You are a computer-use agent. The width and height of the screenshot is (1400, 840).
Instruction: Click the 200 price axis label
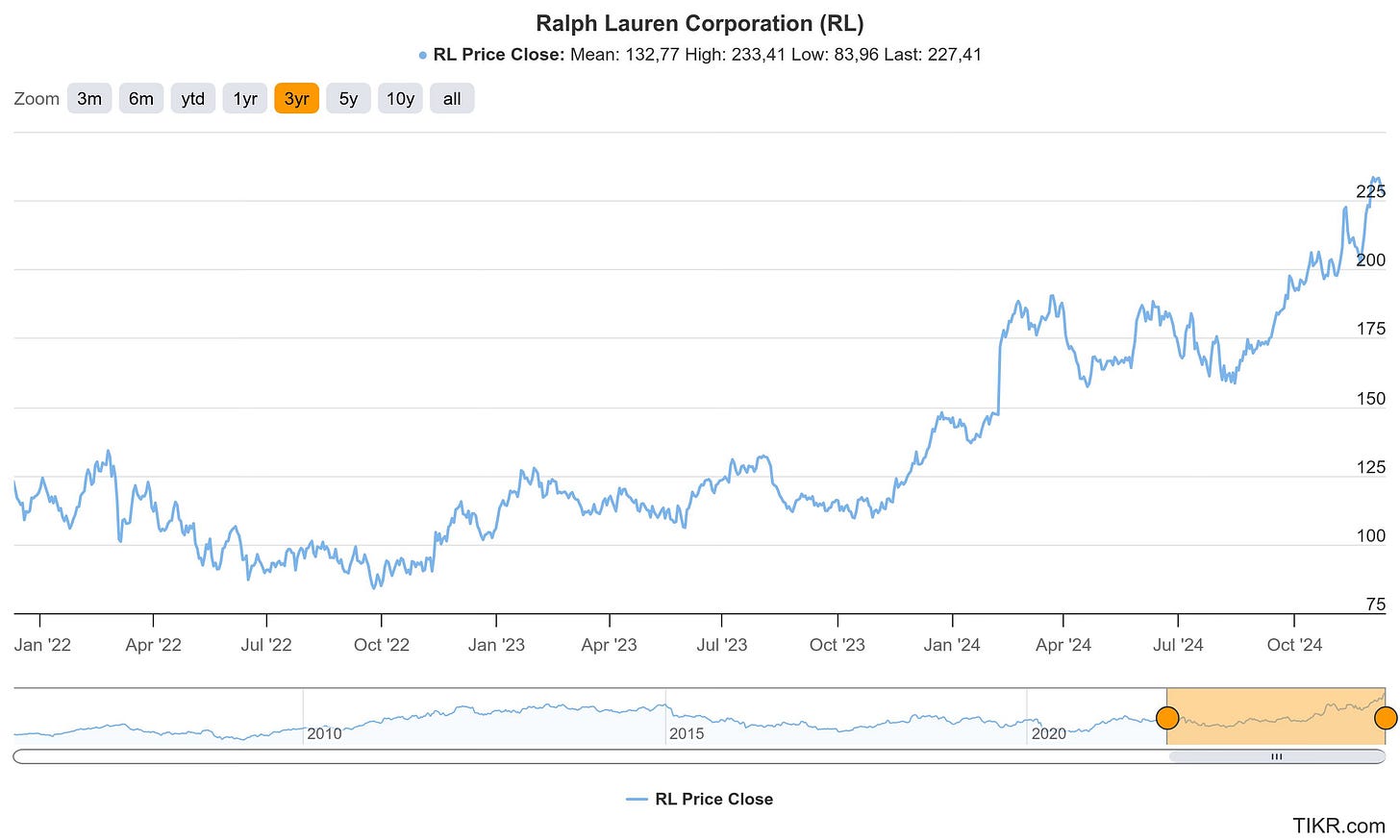tap(1371, 259)
